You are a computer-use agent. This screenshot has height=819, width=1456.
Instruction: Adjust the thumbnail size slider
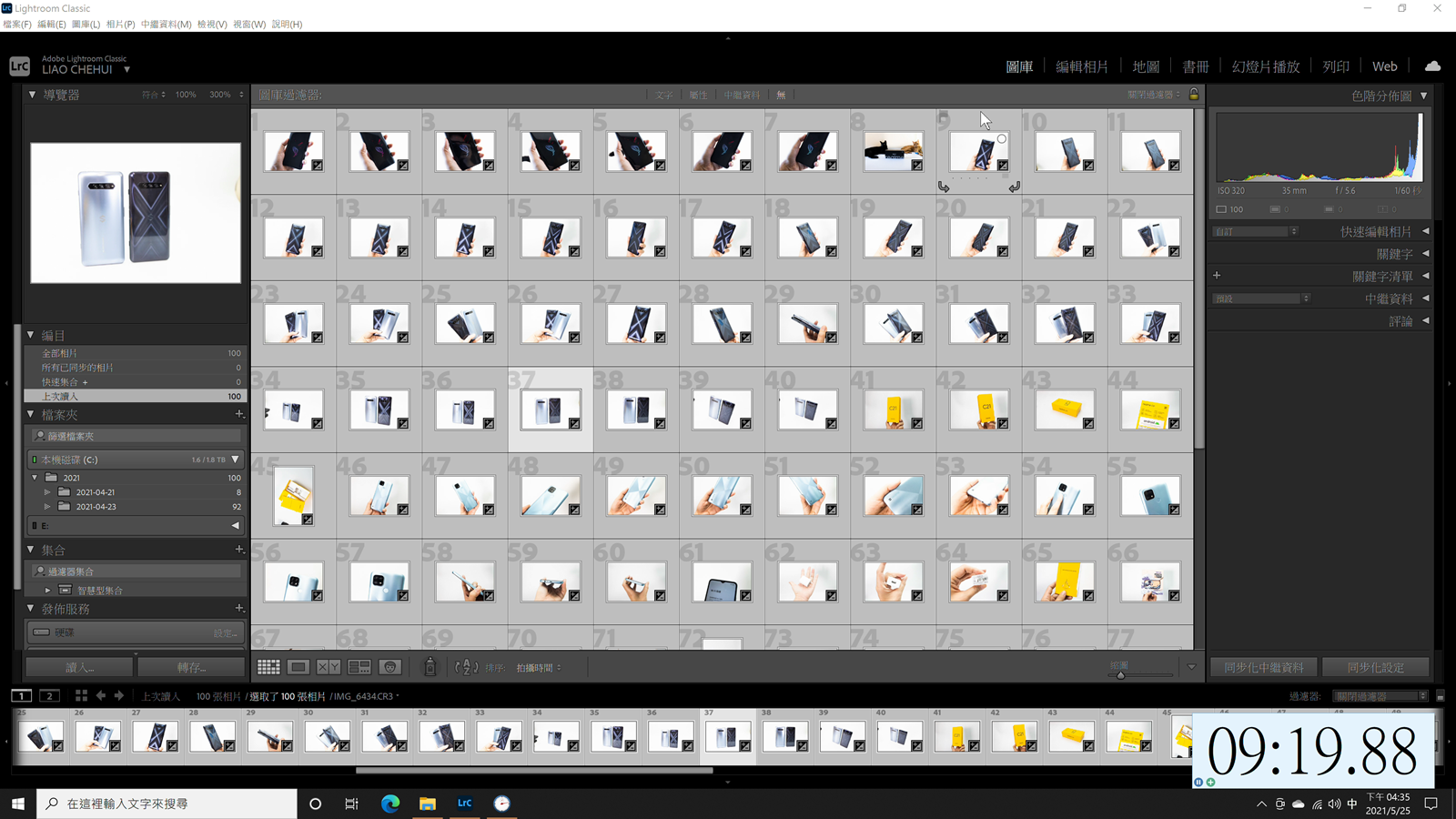tap(1121, 675)
